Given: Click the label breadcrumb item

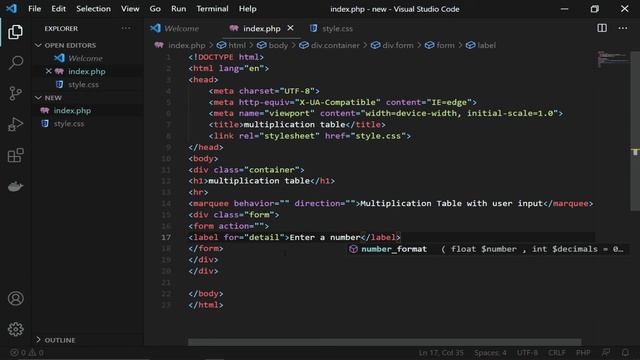Looking at the screenshot, I should pyautogui.click(x=481, y=45).
